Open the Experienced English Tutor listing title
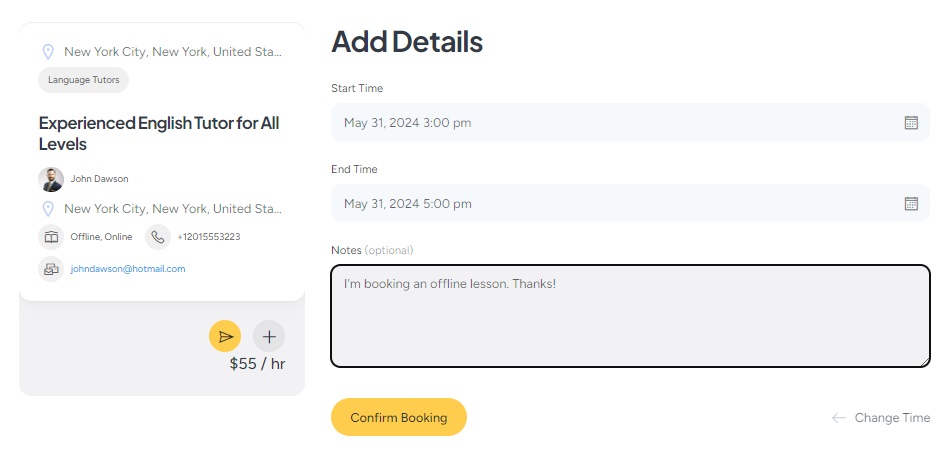This screenshot has width=949, height=470. click(159, 133)
